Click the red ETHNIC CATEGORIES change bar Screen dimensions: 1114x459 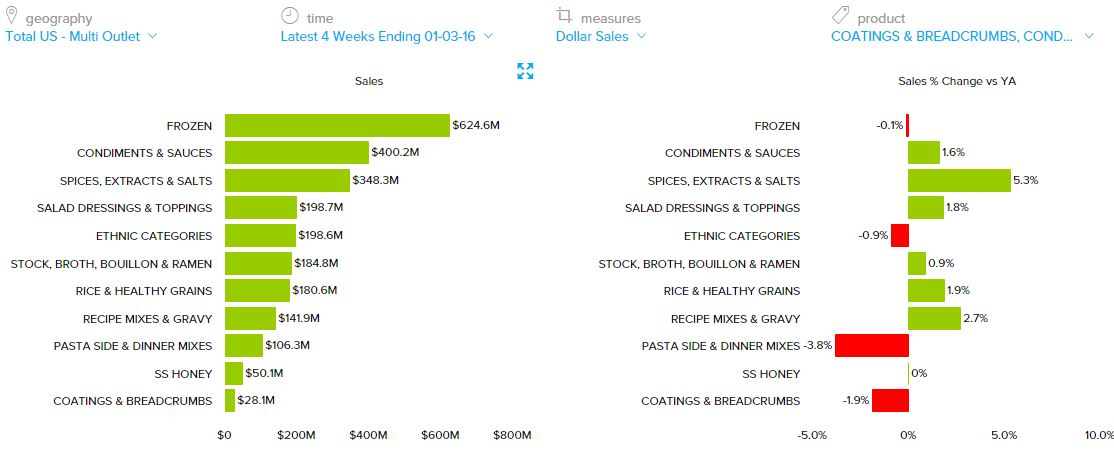click(899, 236)
